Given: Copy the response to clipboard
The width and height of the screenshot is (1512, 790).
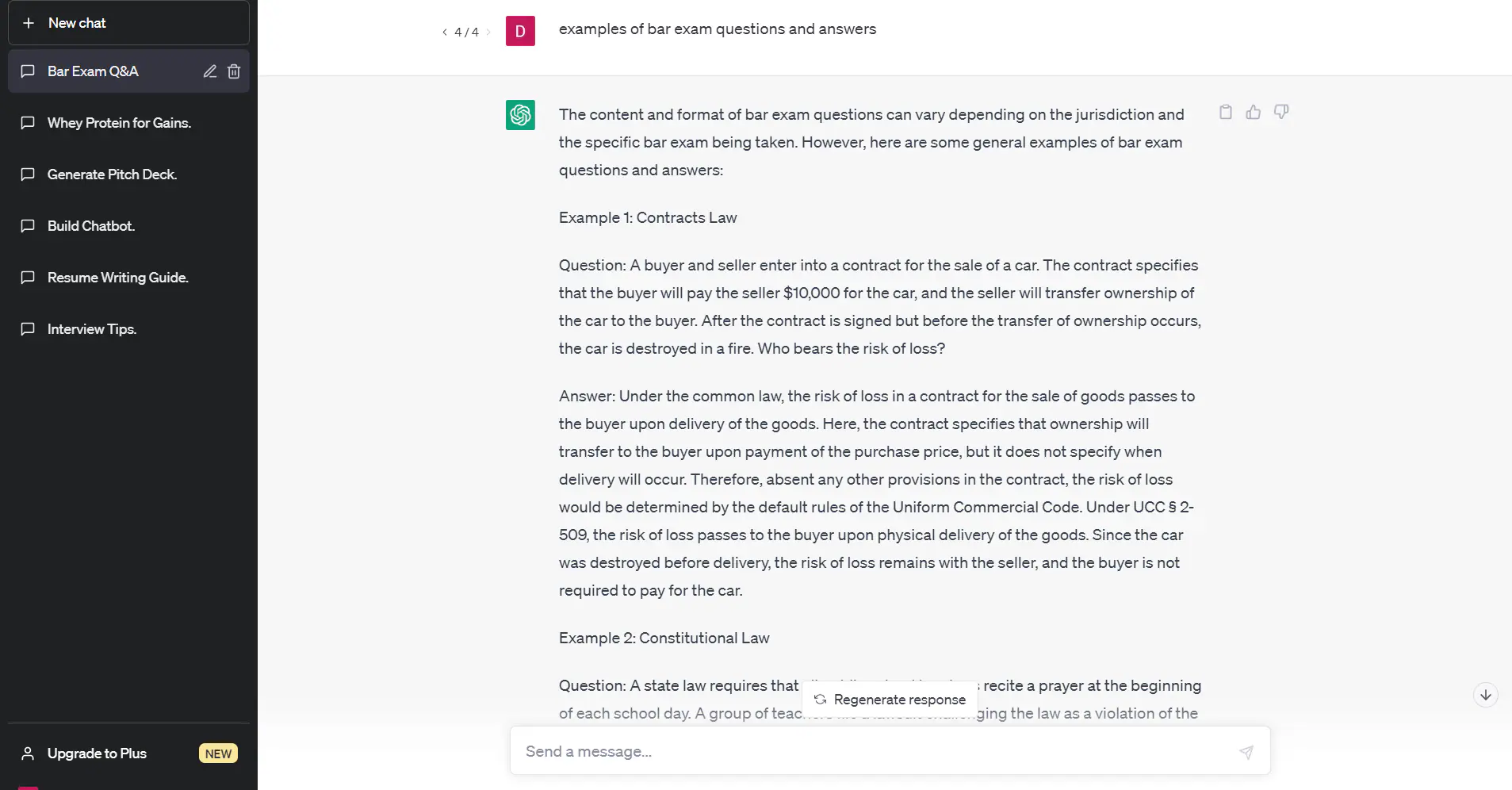Looking at the screenshot, I should (x=1226, y=112).
